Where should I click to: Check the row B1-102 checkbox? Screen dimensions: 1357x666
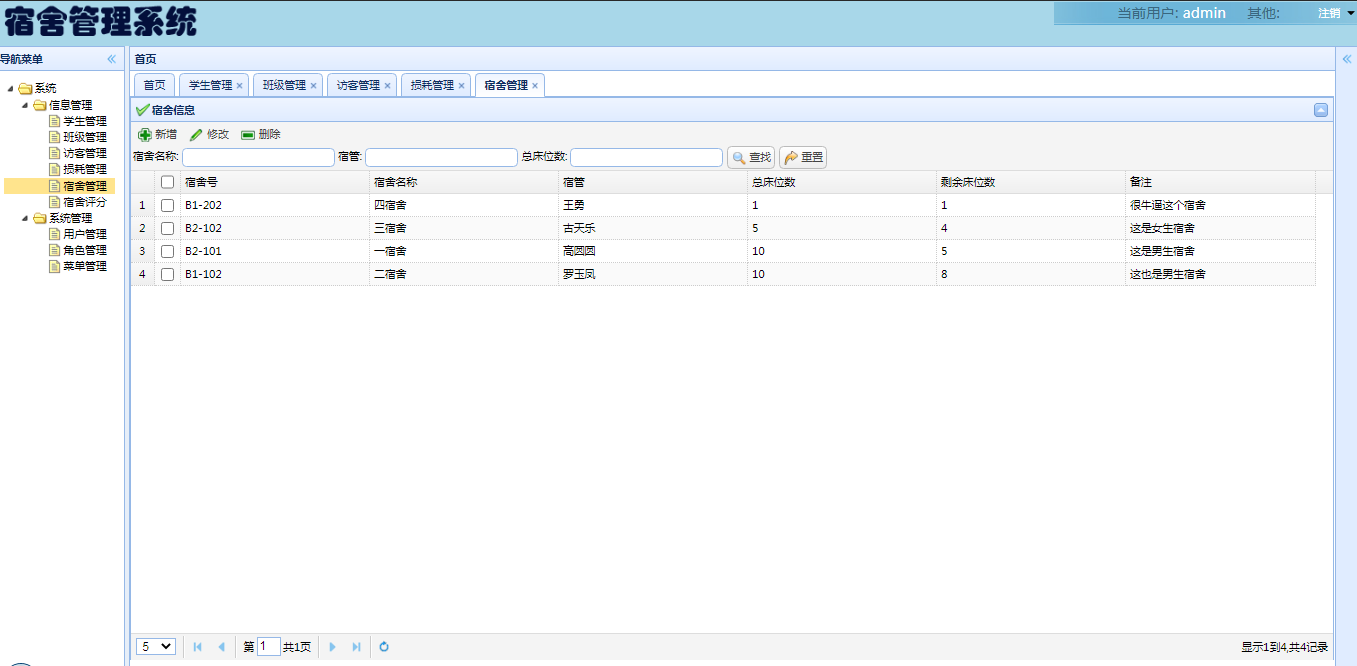tap(167, 274)
